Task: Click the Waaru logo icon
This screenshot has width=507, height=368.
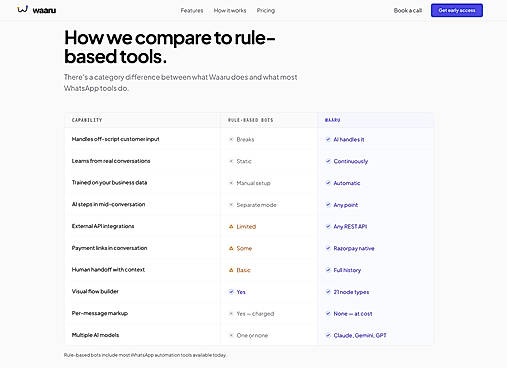Action: [x=22, y=9]
